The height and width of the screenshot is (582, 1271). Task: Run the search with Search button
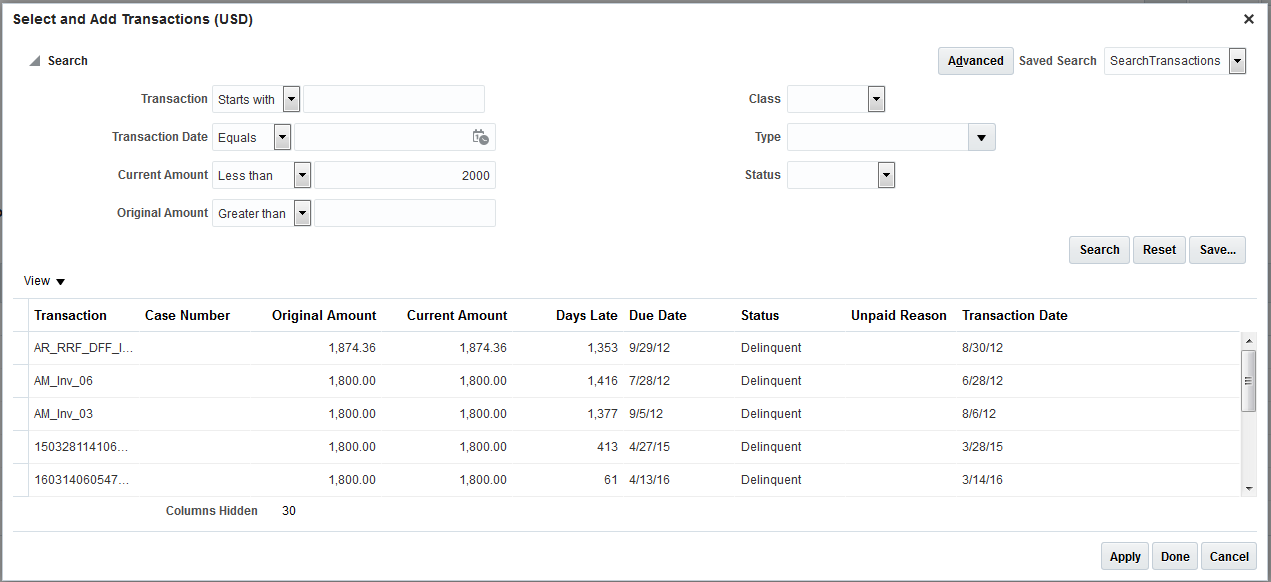click(x=1099, y=250)
